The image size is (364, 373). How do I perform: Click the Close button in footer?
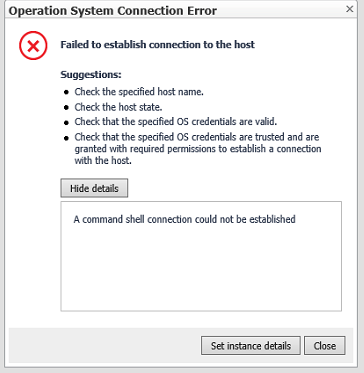(x=325, y=346)
